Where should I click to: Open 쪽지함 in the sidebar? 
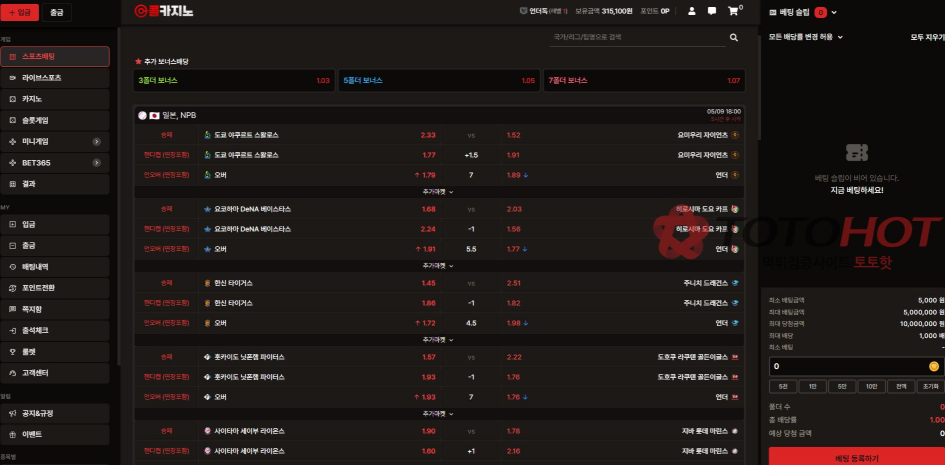(x=55, y=309)
